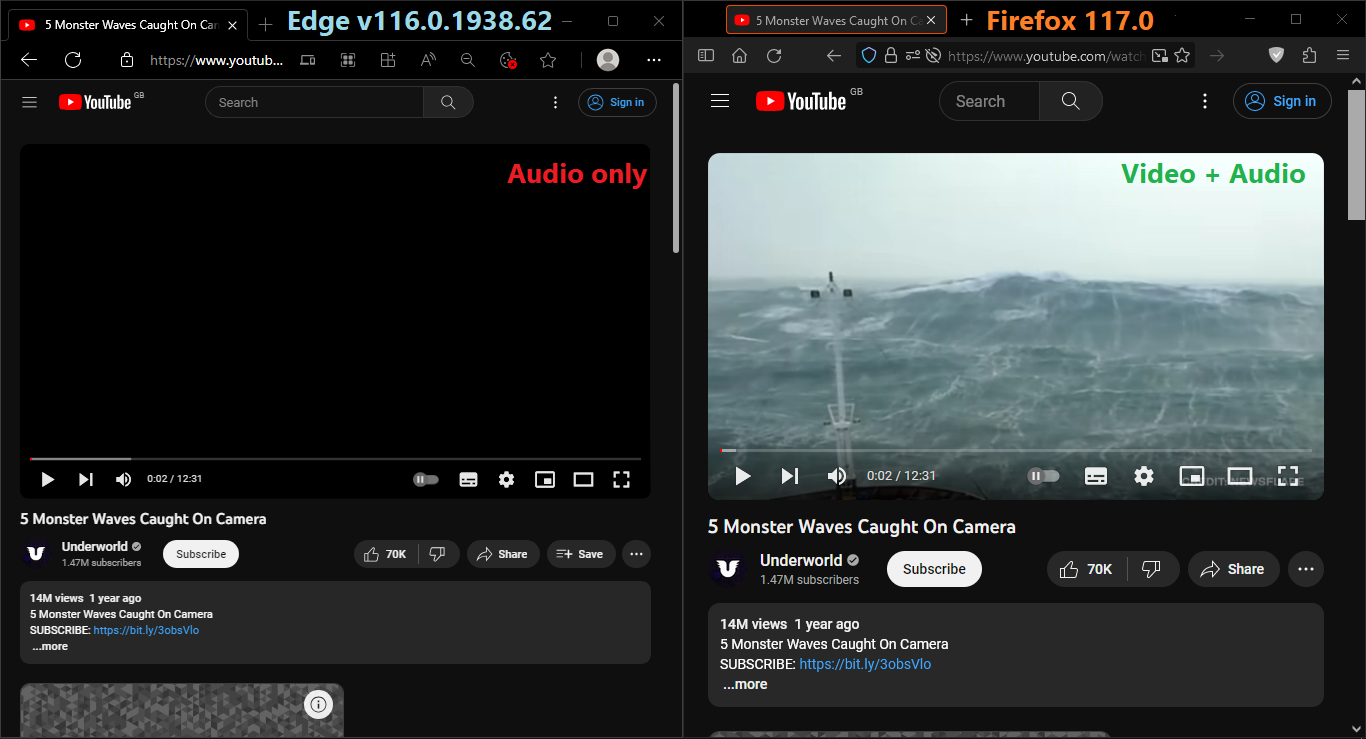1366x739 pixels.
Task: Click YouTube search magnifier button in Edge
Action: click(x=448, y=102)
